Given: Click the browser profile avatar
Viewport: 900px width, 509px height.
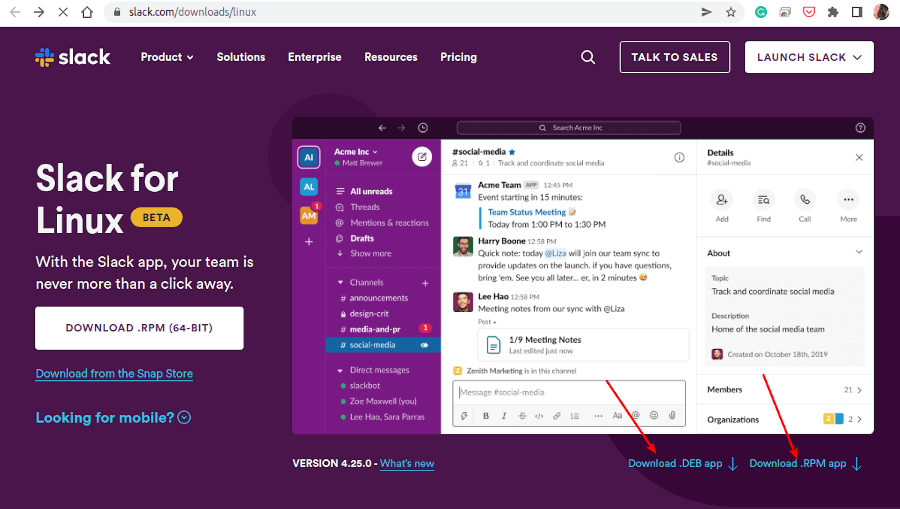Looking at the screenshot, I should click(x=881, y=12).
